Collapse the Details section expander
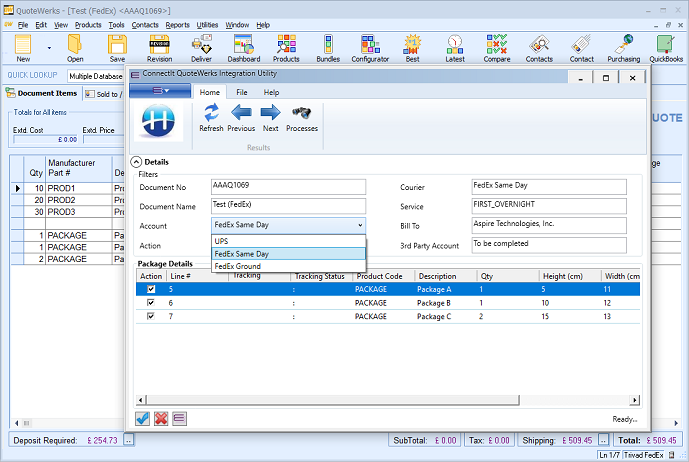This screenshot has width=689, height=462. 136,162
